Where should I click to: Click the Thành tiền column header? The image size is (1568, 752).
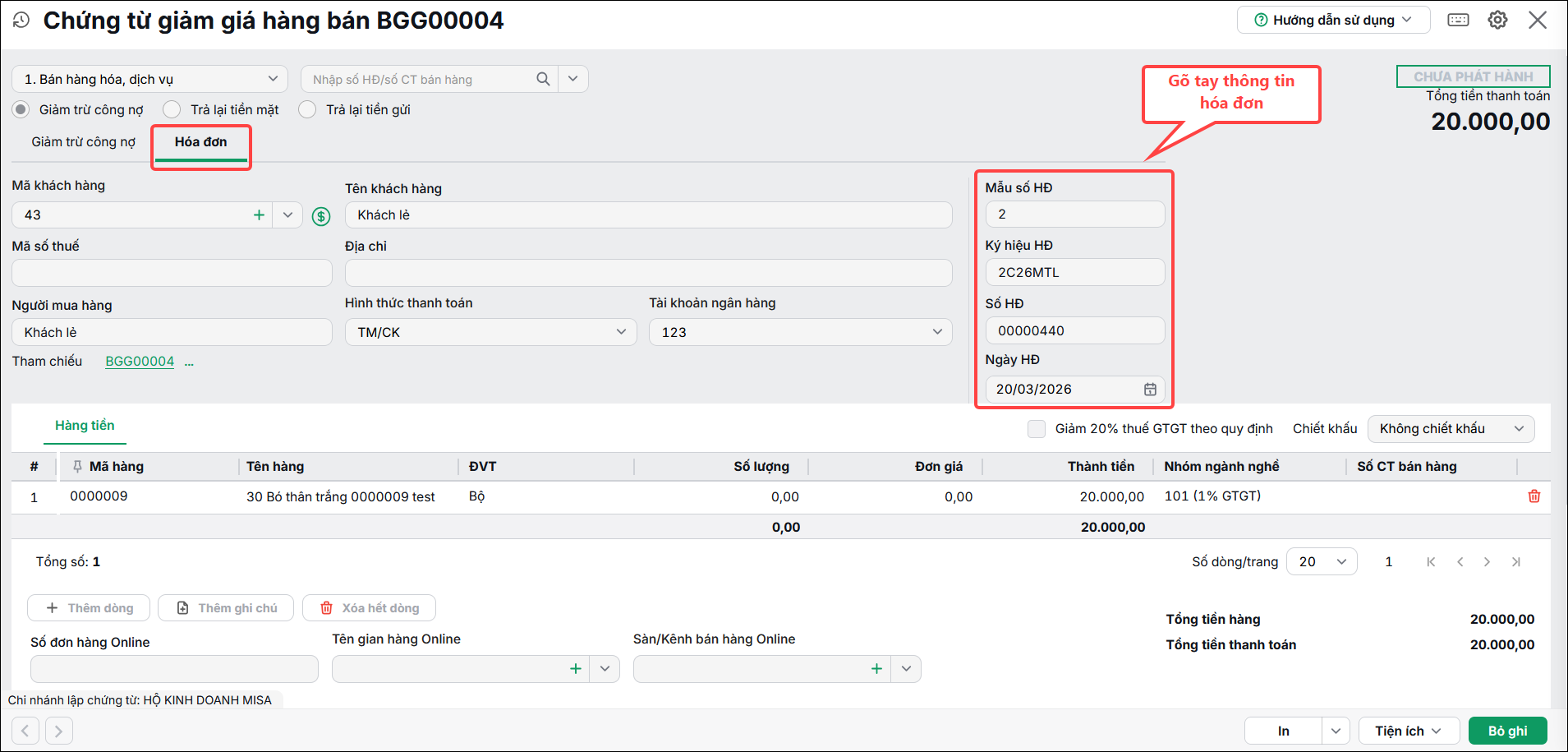pos(1101,466)
